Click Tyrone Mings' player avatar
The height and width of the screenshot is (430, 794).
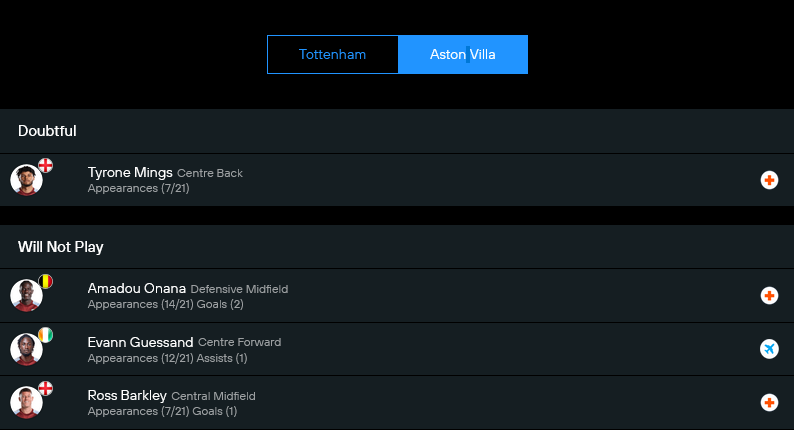coord(26,181)
